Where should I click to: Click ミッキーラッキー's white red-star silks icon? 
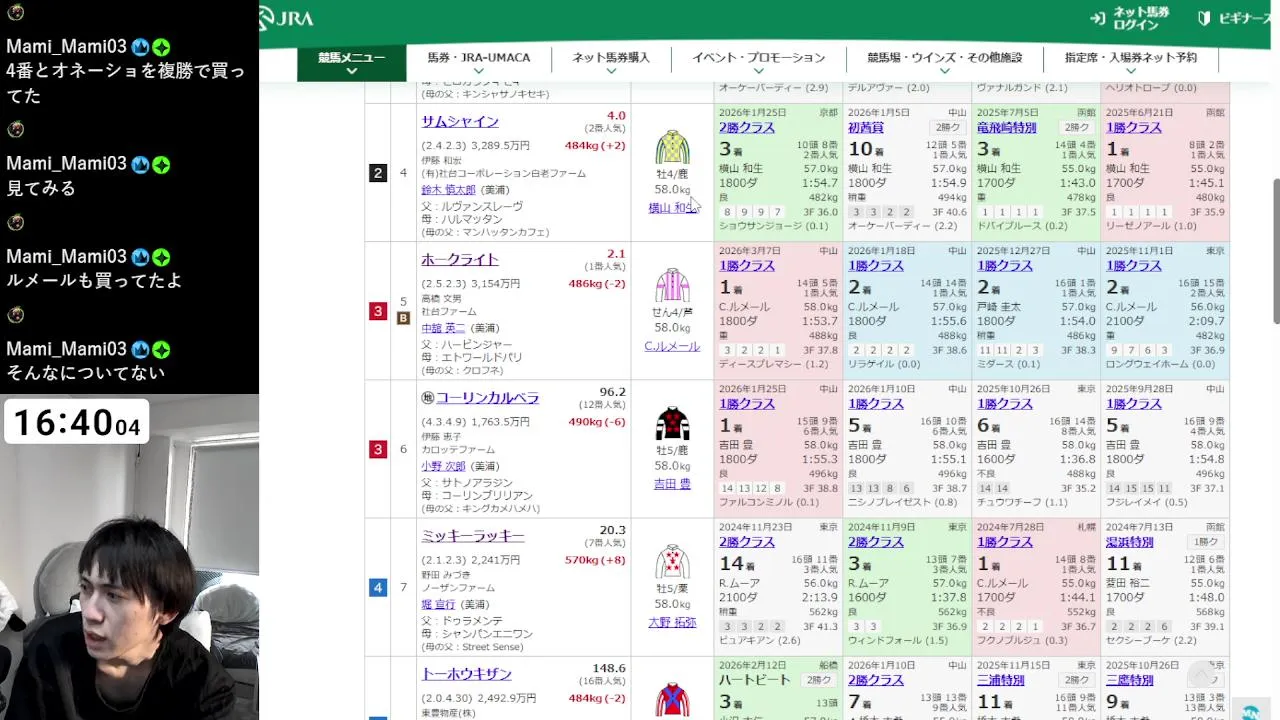click(672, 561)
